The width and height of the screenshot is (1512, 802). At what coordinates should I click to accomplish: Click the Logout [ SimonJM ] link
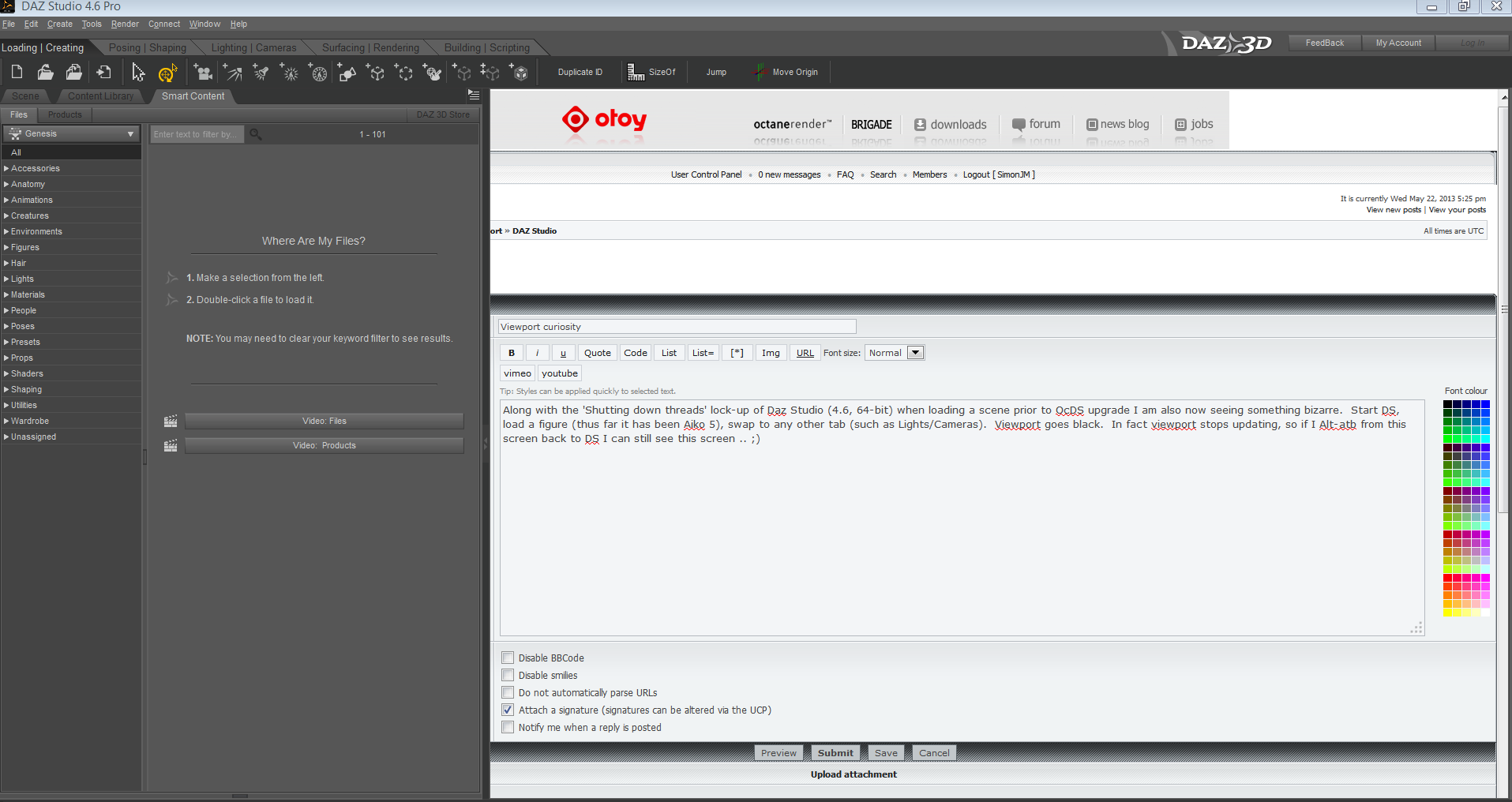[x=999, y=175]
